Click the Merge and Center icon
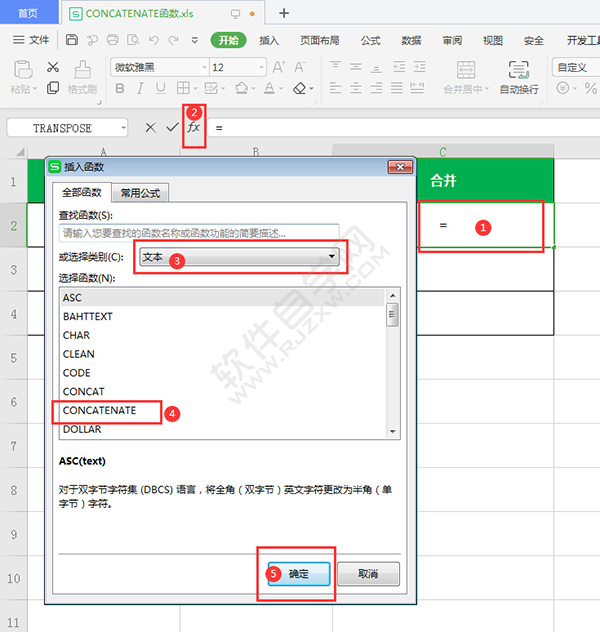This screenshot has height=632, width=600. tap(466, 70)
